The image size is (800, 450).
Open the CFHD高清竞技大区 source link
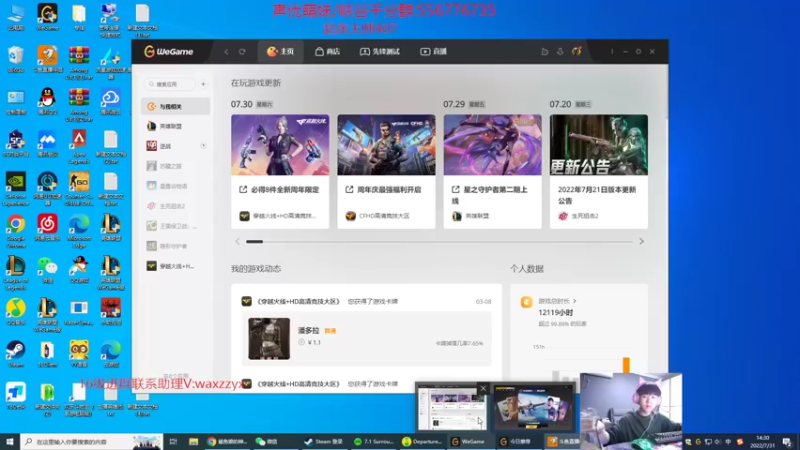(x=378, y=216)
